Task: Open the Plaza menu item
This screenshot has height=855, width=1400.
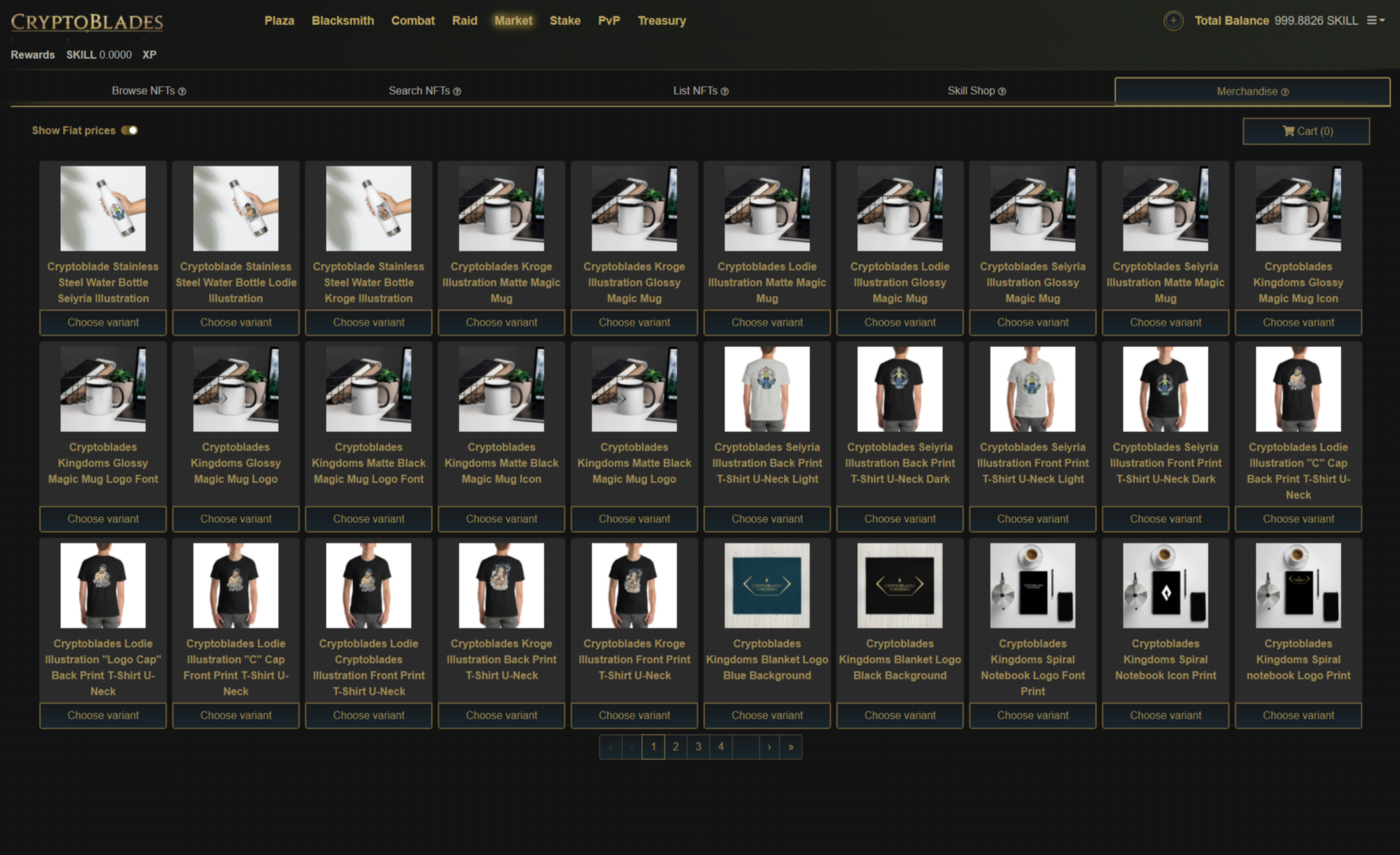Action: 279,20
